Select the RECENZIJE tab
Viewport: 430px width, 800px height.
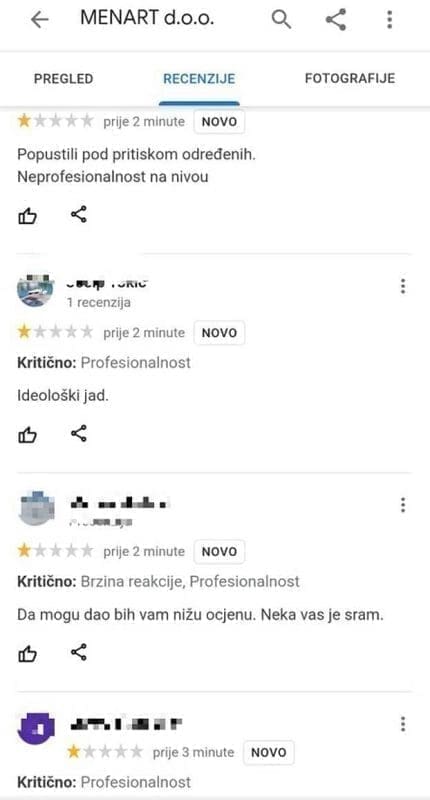point(199,79)
